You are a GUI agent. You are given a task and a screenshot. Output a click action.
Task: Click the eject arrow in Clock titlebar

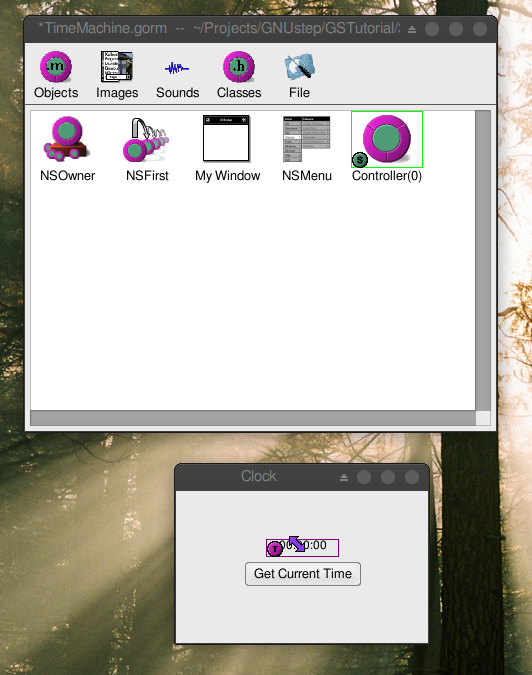(343, 477)
